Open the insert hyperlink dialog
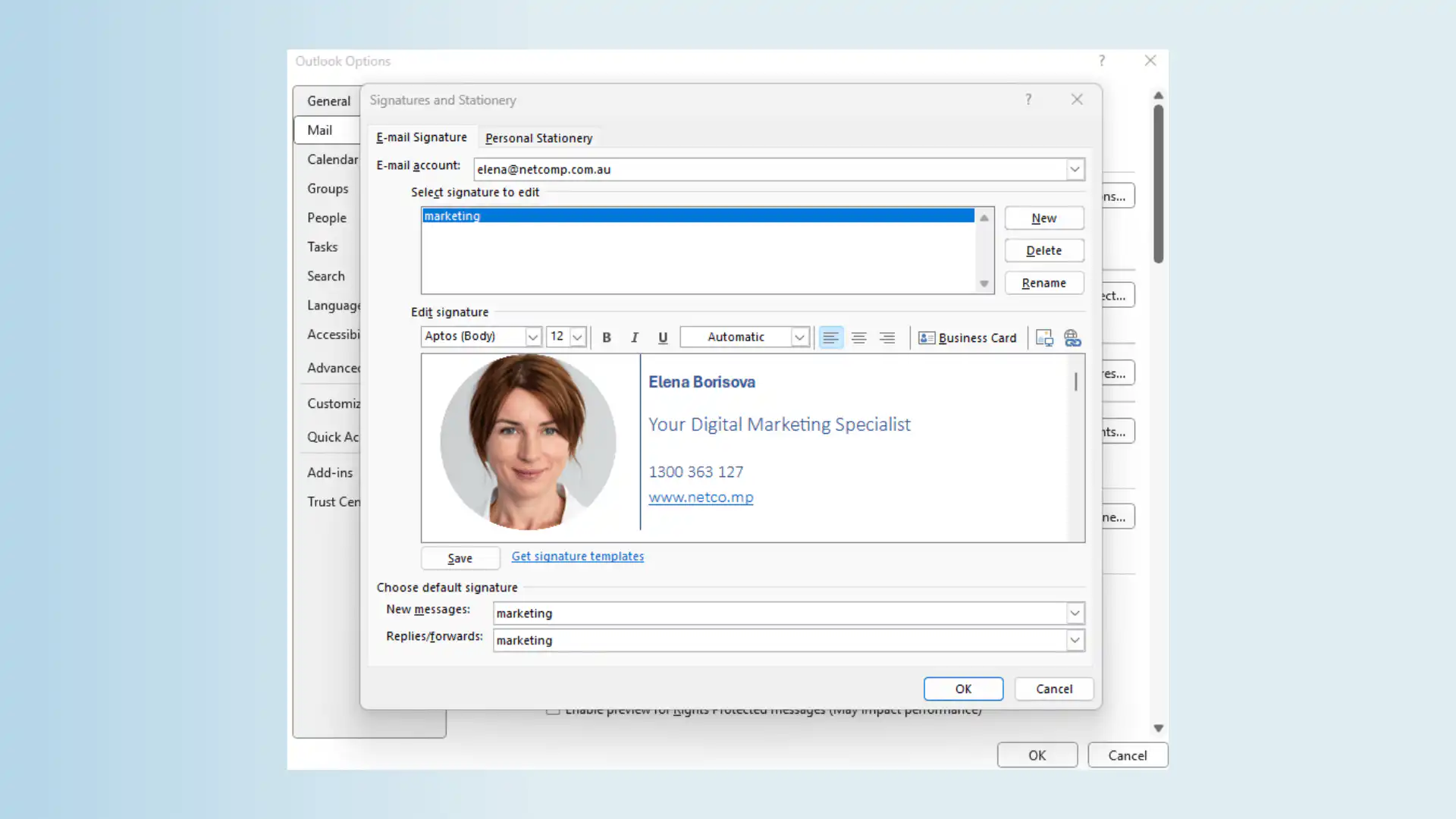The image size is (1456, 819). pyautogui.click(x=1072, y=337)
